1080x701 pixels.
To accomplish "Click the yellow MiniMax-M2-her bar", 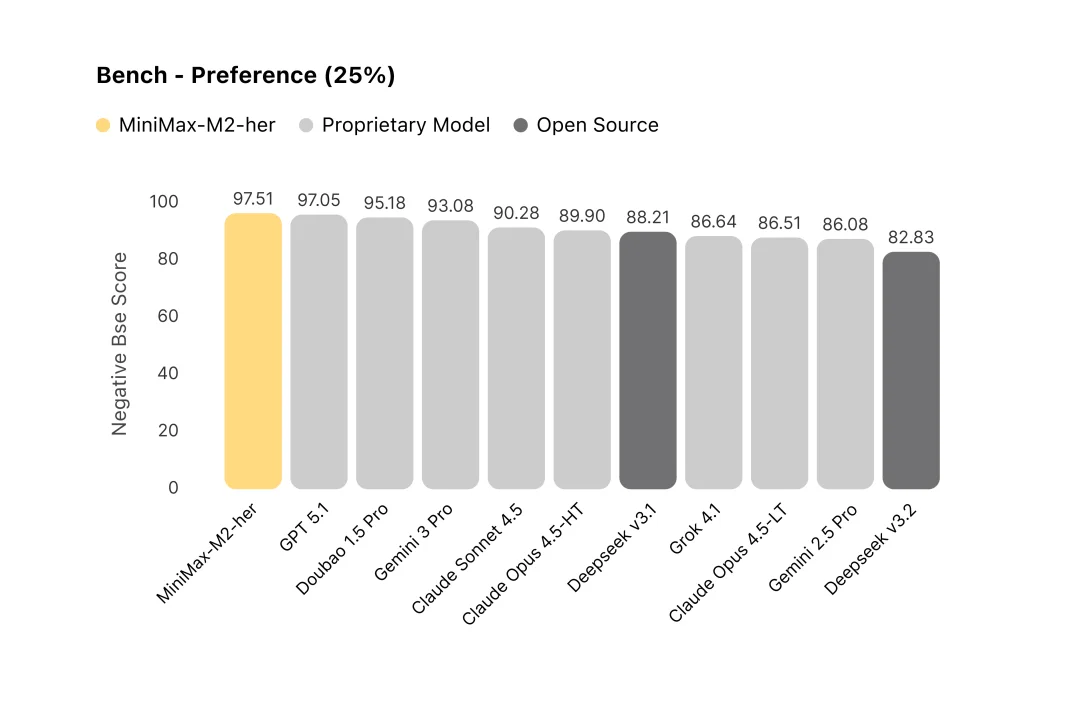I will pyautogui.click(x=253, y=351).
